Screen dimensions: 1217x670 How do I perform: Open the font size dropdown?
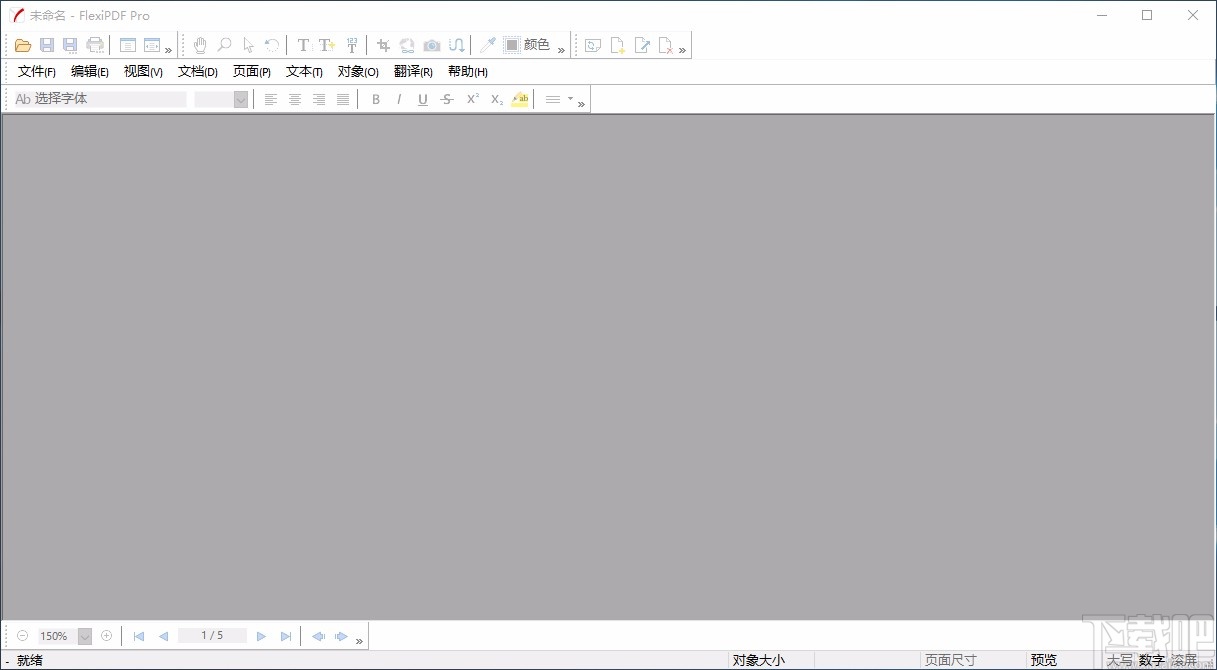pyautogui.click(x=240, y=99)
